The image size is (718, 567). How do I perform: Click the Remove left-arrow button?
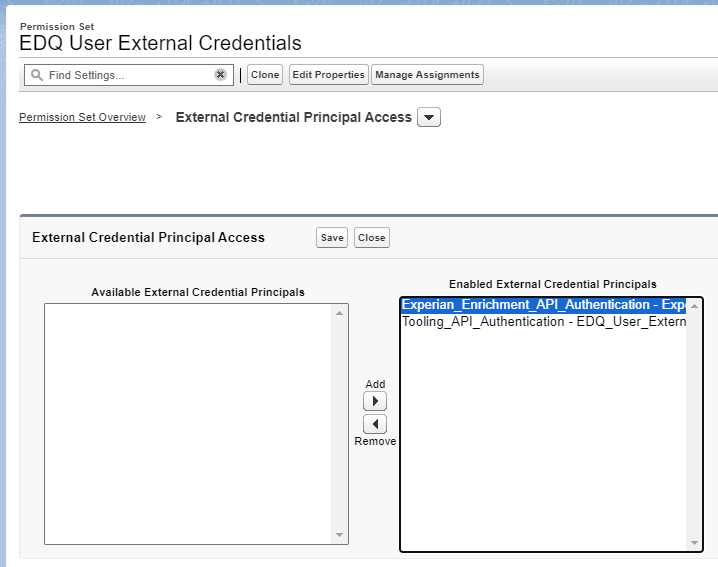click(x=375, y=424)
